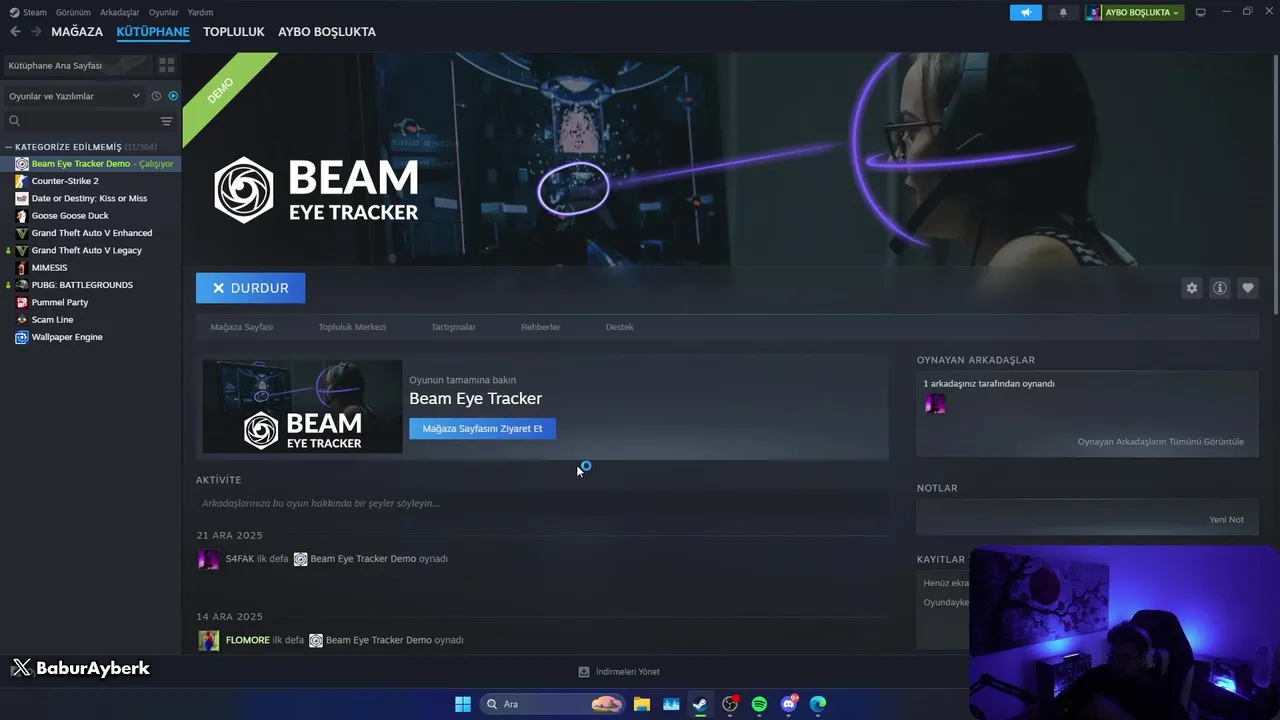Click the page vertical scrollbar
Screen dimensions: 1280x720
click(x=1275, y=185)
